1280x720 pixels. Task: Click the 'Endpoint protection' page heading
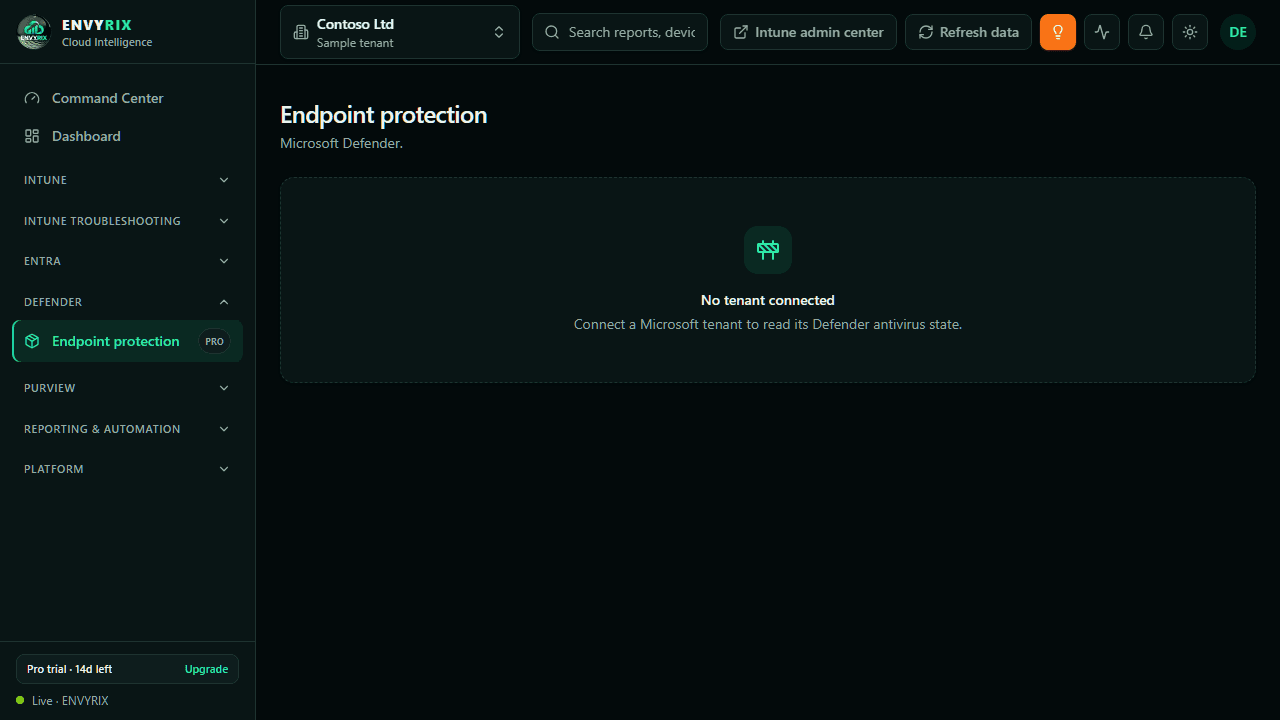point(384,115)
